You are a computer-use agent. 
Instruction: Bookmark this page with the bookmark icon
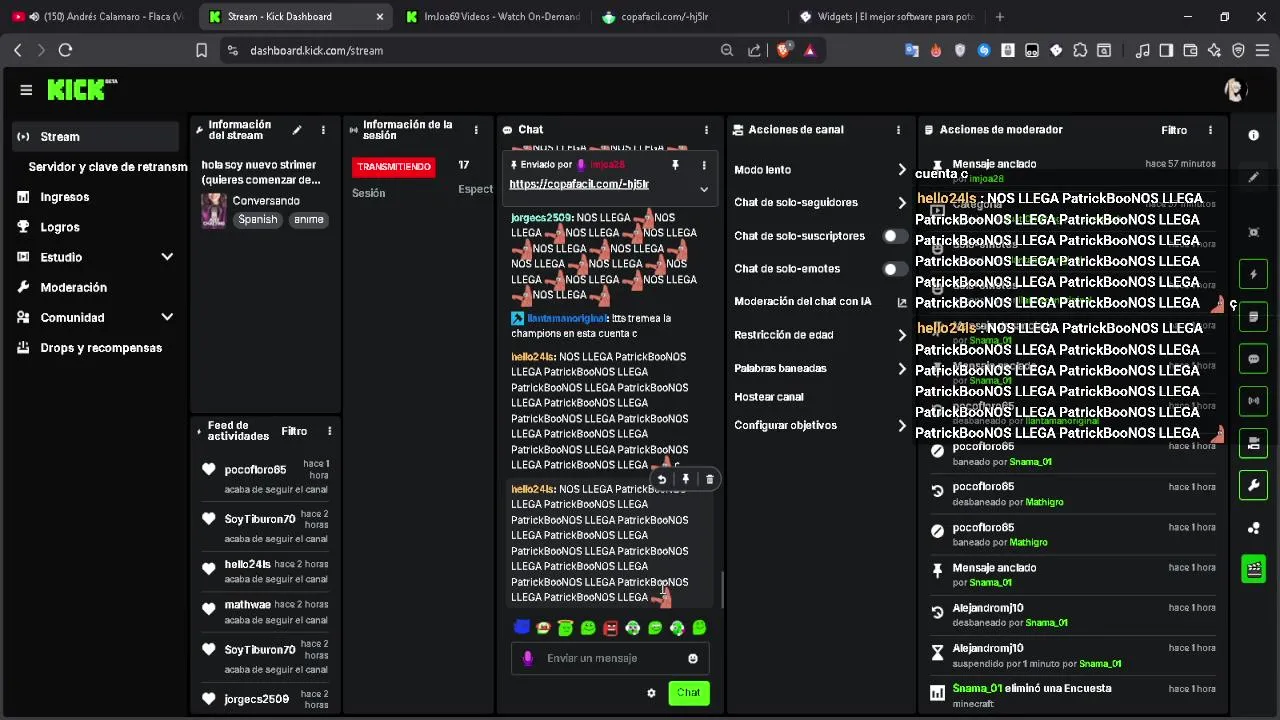point(201,50)
